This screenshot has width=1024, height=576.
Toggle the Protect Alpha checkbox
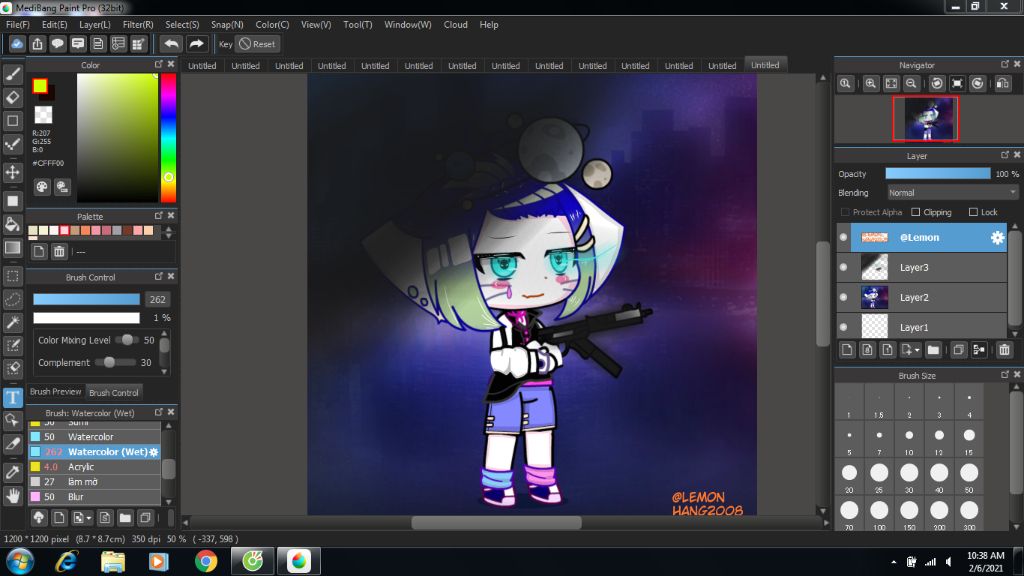[x=845, y=212]
